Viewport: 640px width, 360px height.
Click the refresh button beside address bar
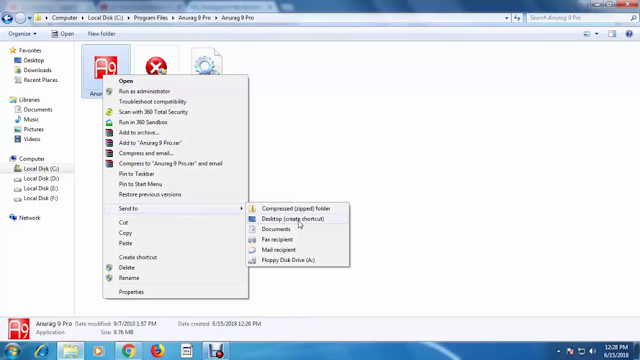[517, 18]
